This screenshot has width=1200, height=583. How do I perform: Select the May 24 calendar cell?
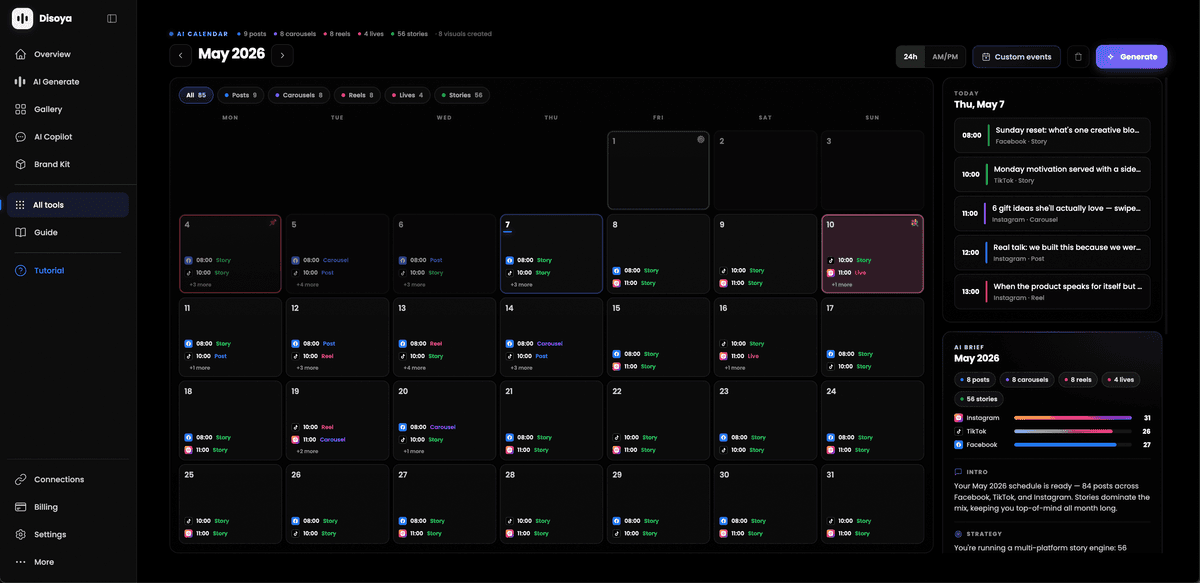pos(872,419)
